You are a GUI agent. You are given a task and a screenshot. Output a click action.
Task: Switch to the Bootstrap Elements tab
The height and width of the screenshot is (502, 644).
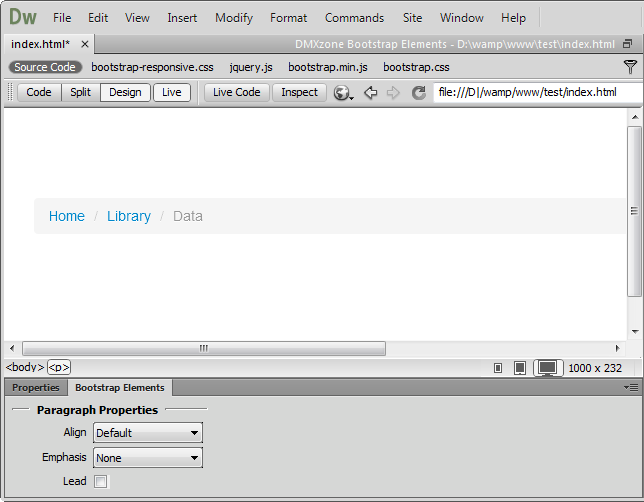120,388
